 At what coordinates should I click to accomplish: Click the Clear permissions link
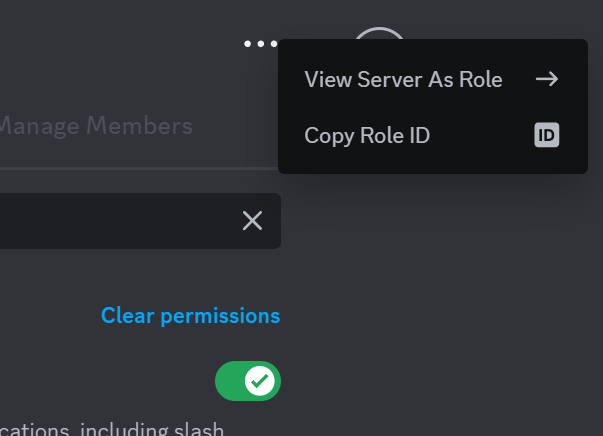pos(190,316)
